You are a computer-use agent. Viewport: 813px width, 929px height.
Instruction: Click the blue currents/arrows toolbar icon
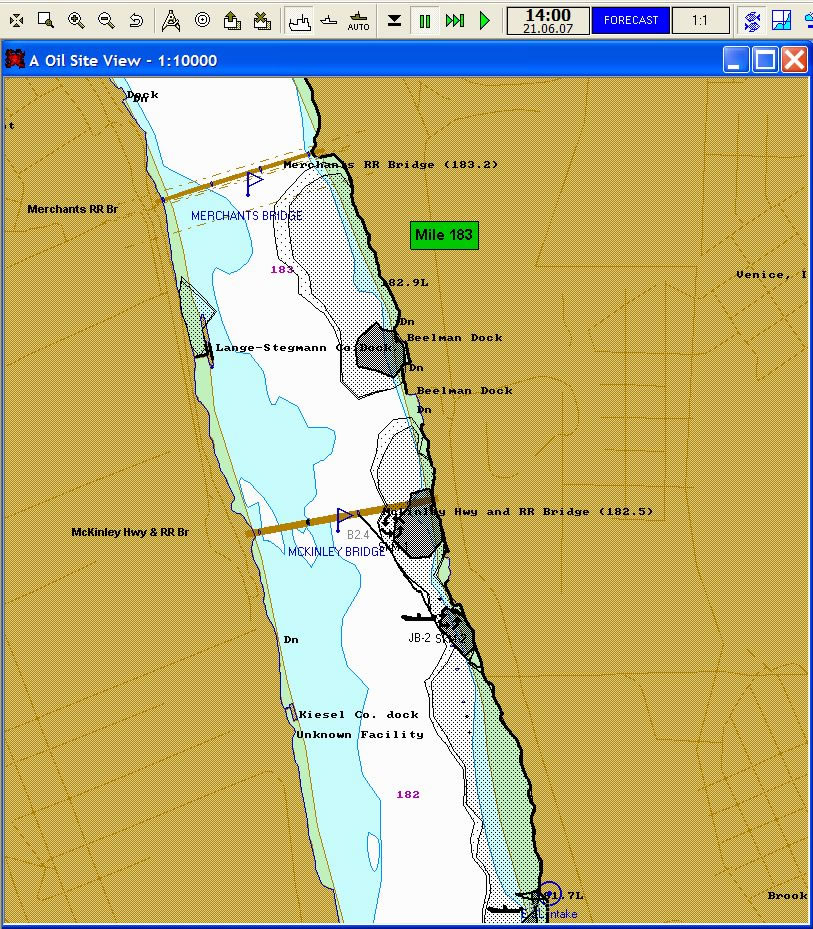click(753, 21)
